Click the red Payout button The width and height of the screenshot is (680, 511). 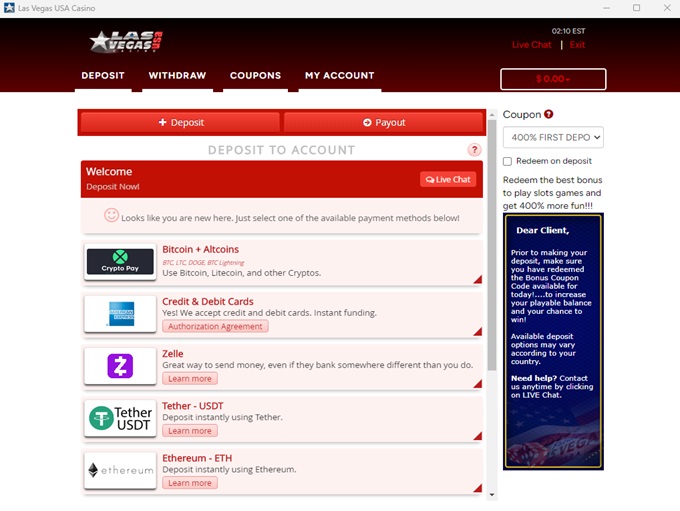coord(383,122)
